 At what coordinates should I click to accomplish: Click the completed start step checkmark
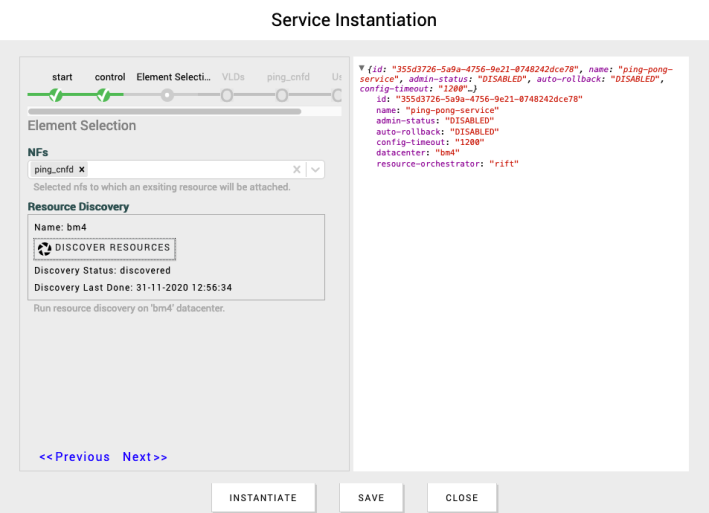(x=56, y=95)
